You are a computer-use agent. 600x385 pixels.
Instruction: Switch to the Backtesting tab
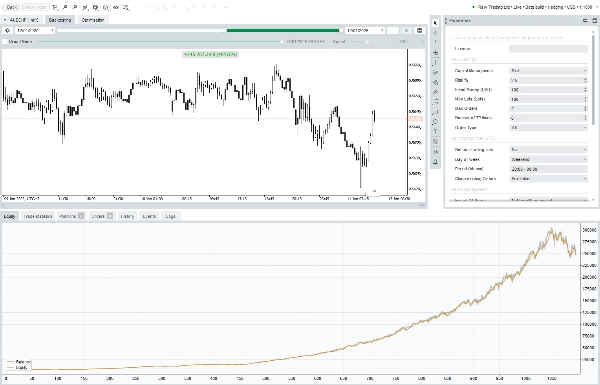pos(60,20)
